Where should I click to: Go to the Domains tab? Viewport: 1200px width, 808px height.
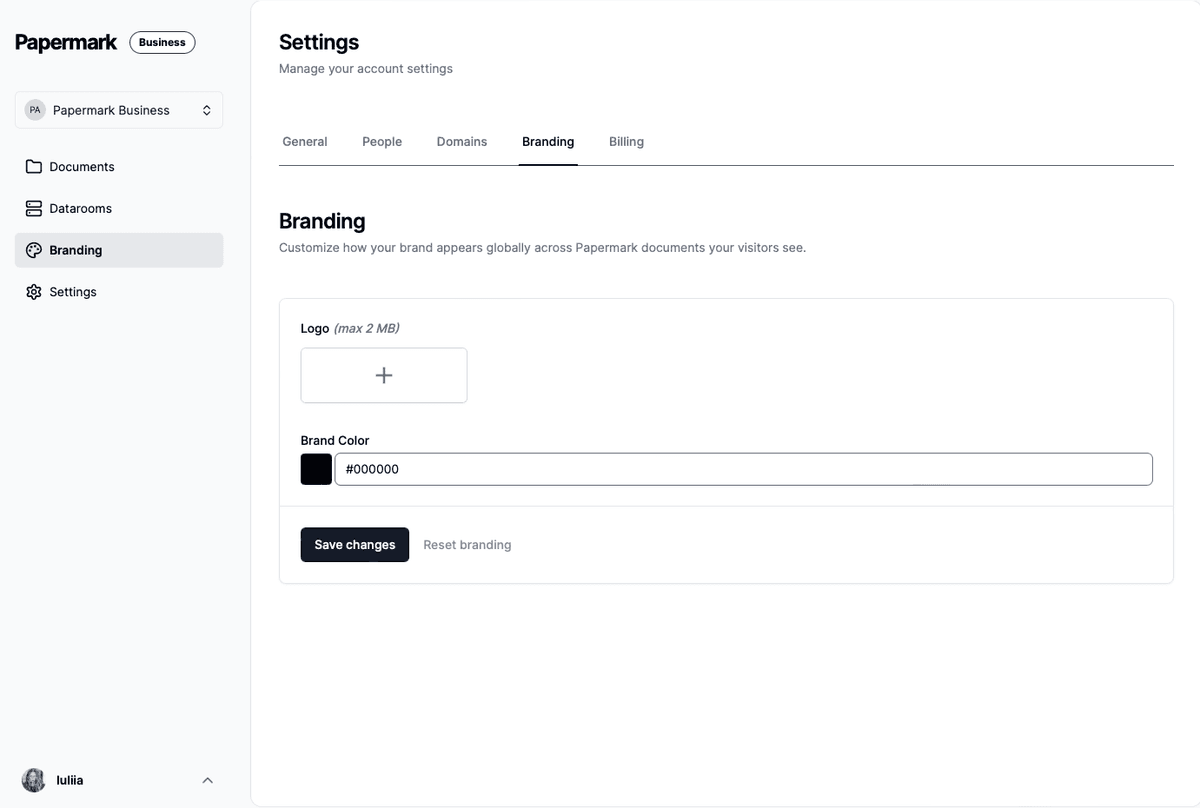coord(462,142)
